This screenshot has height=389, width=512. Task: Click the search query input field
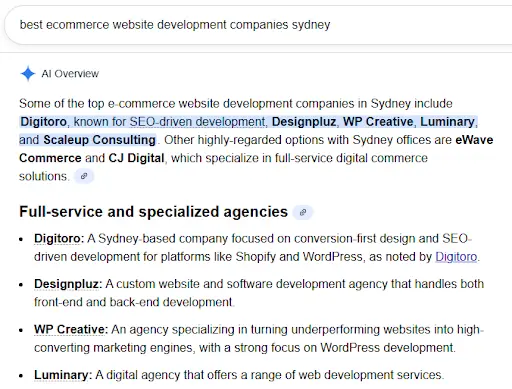tap(257, 25)
